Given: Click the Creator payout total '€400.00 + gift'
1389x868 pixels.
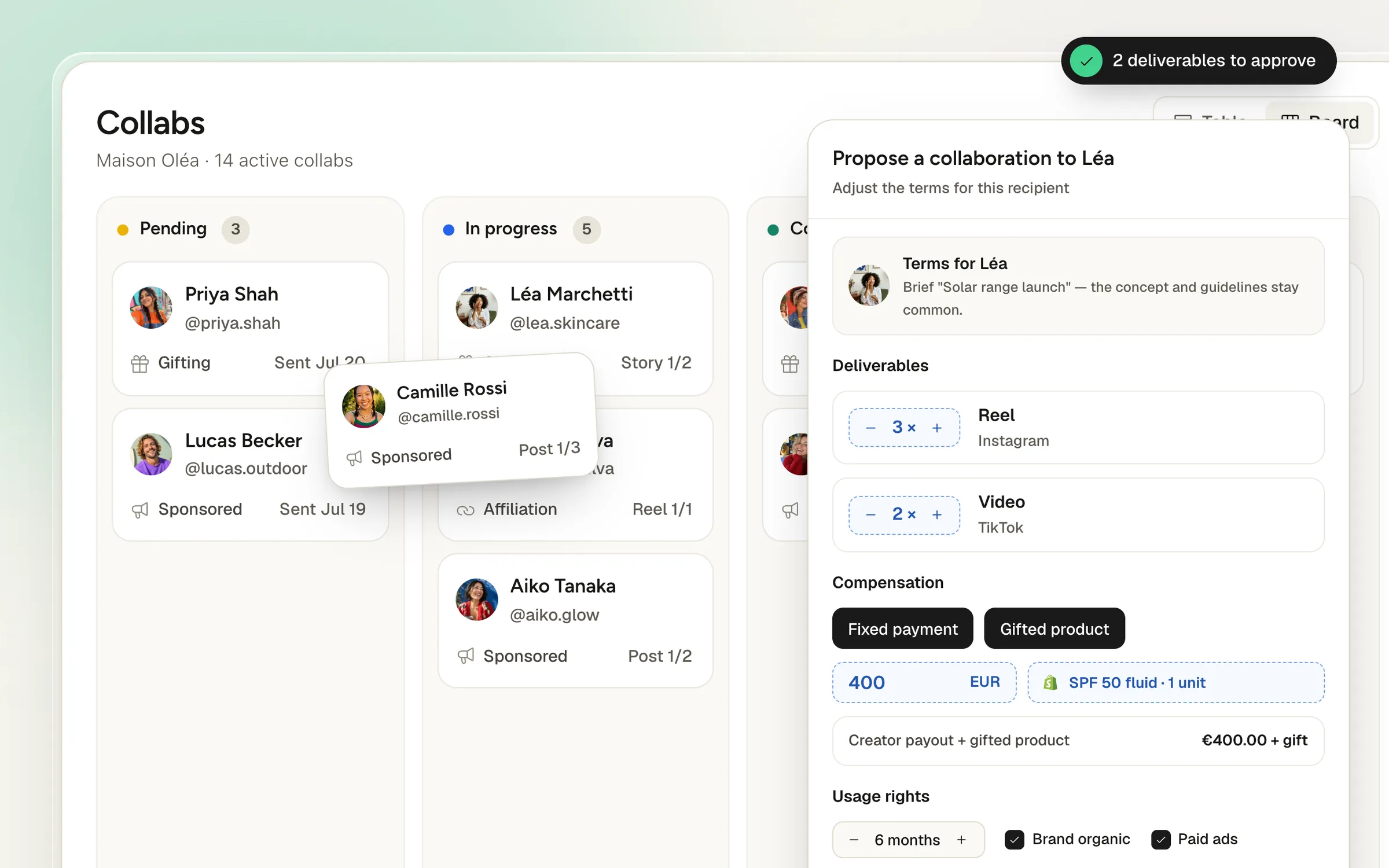Looking at the screenshot, I should click(x=1254, y=741).
